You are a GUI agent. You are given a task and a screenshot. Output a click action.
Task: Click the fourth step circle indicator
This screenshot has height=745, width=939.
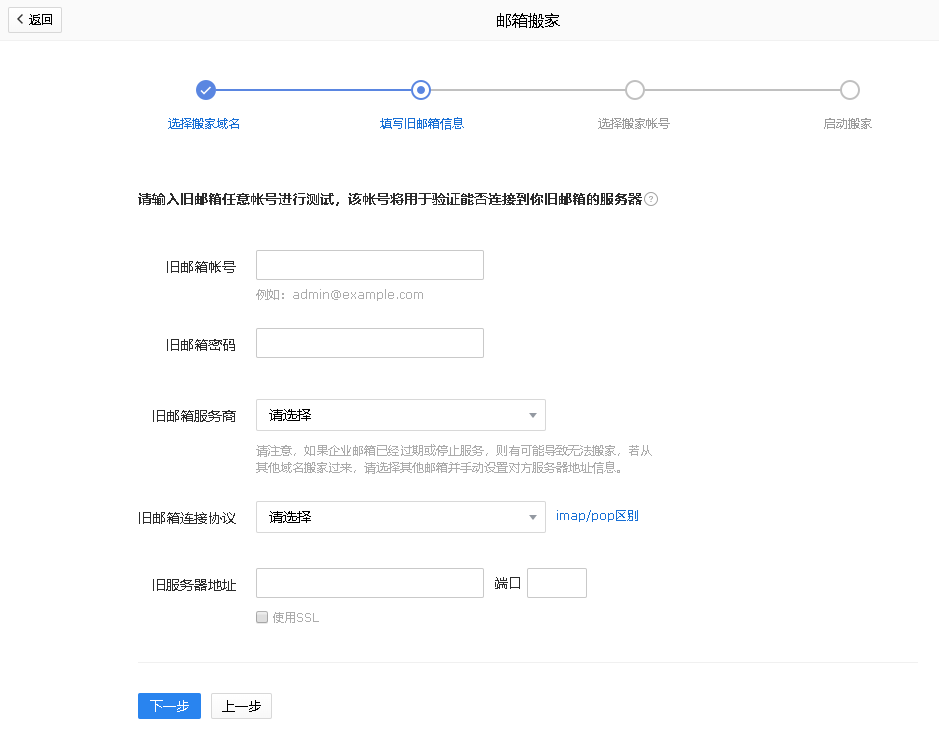(x=849, y=90)
